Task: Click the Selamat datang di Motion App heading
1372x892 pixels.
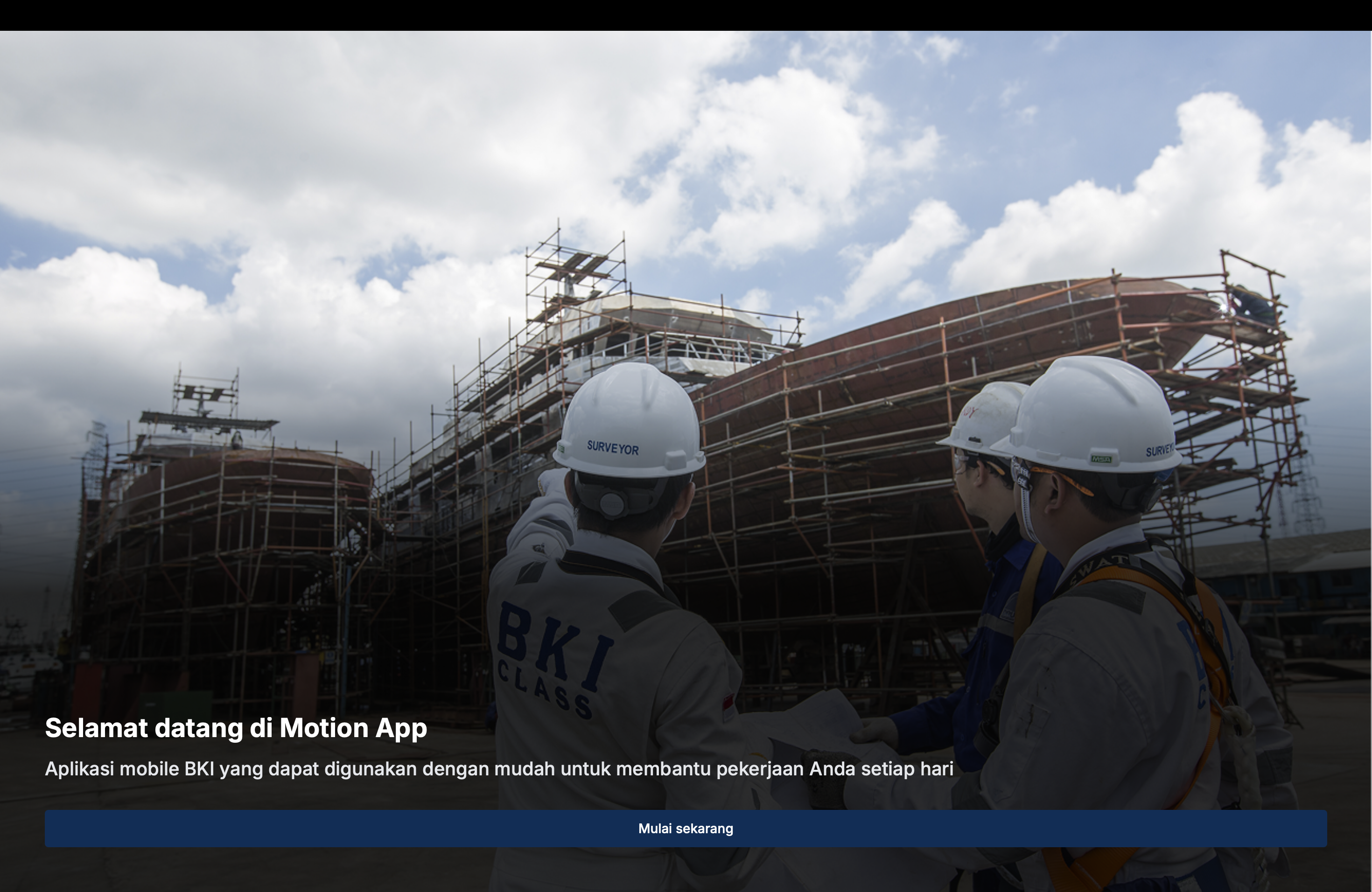Action: coord(236,728)
